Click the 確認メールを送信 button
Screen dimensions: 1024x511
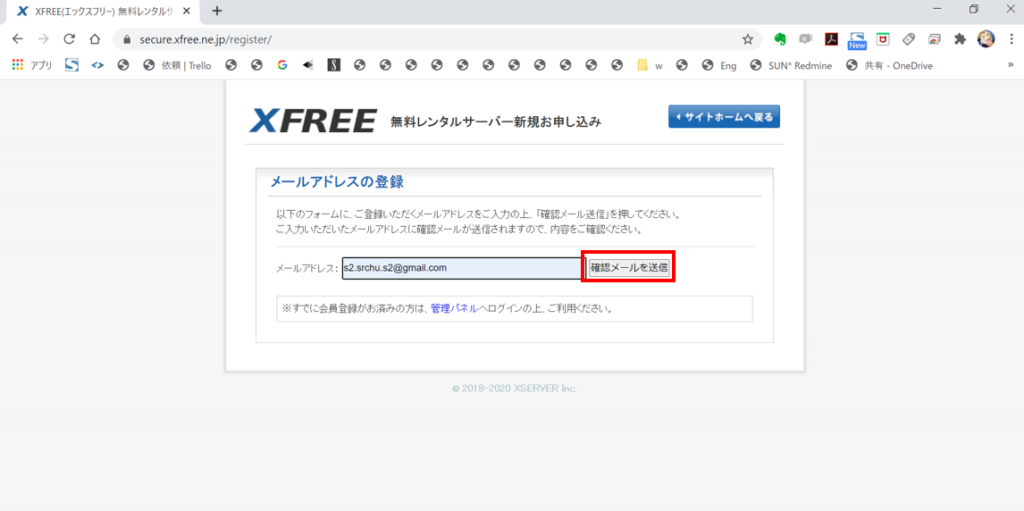click(628, 268)
